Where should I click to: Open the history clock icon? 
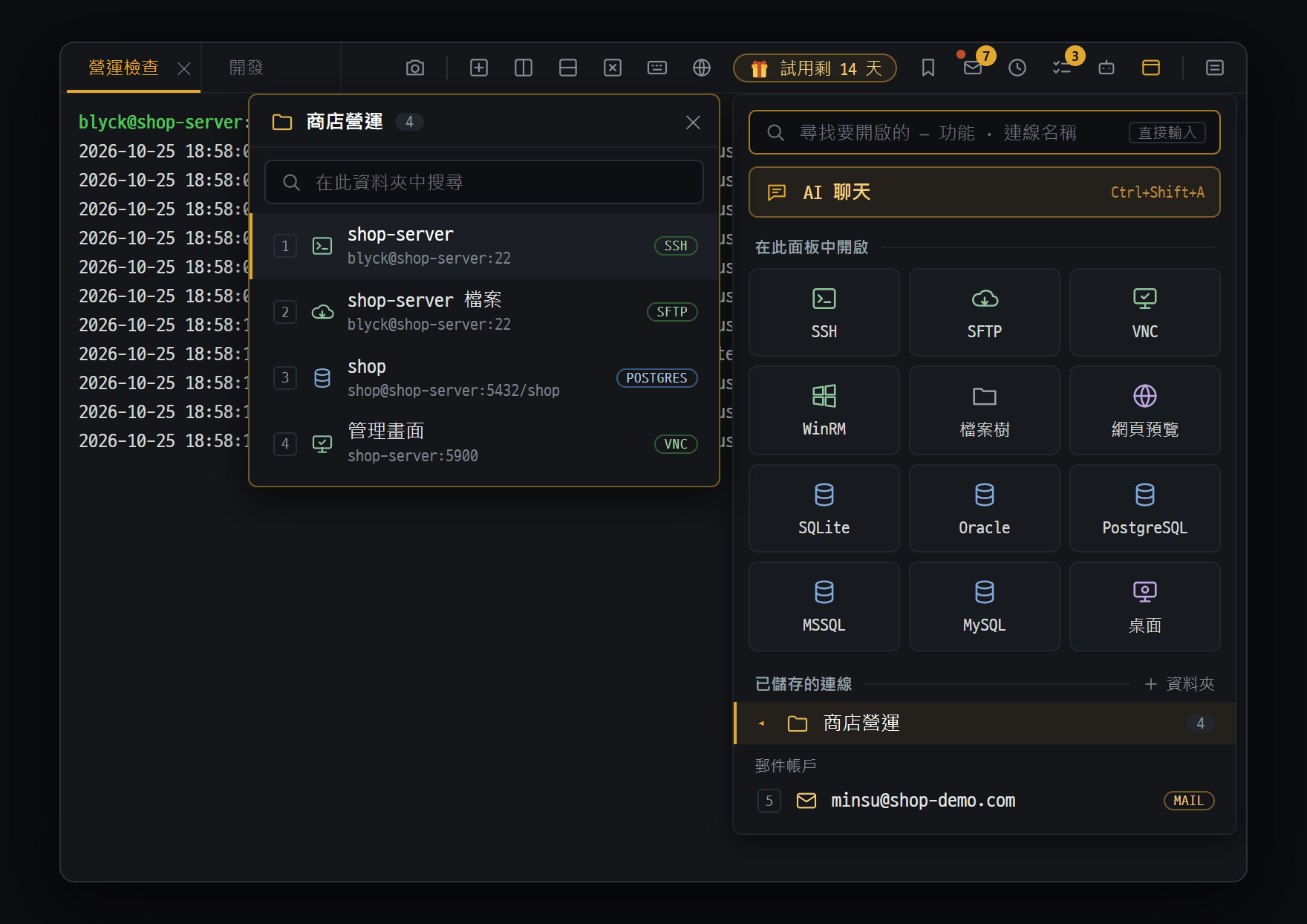[1017, 68]
